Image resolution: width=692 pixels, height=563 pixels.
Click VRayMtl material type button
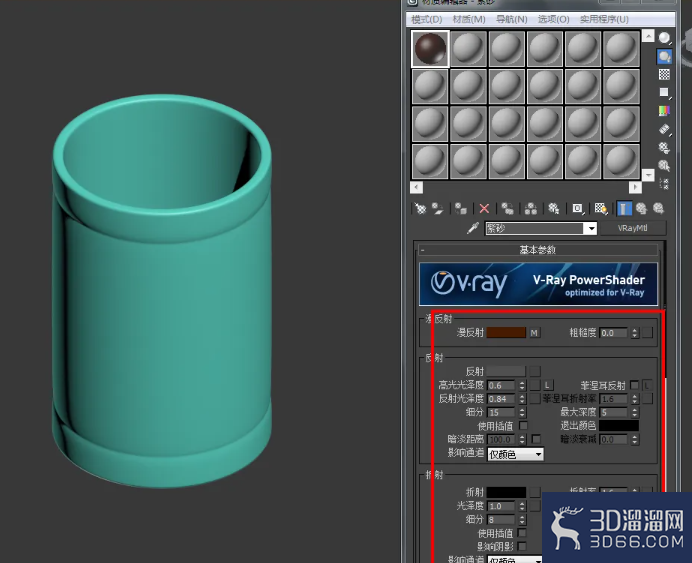pyautogui.click(x=632, y=228)
